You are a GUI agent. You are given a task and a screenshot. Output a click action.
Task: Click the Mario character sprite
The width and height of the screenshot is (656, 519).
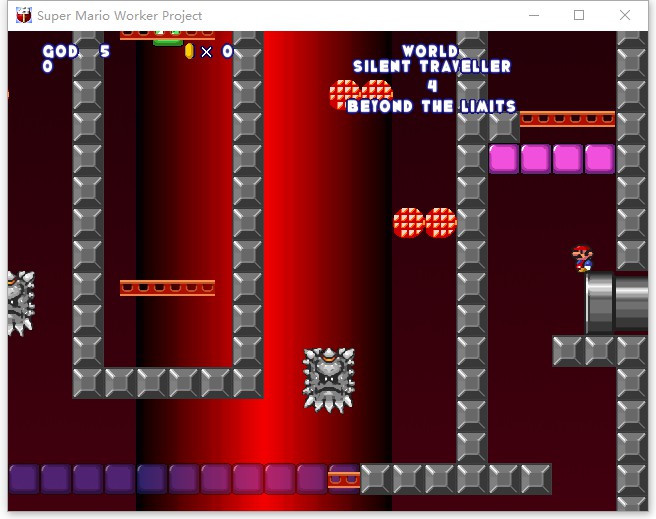point(582,259)
